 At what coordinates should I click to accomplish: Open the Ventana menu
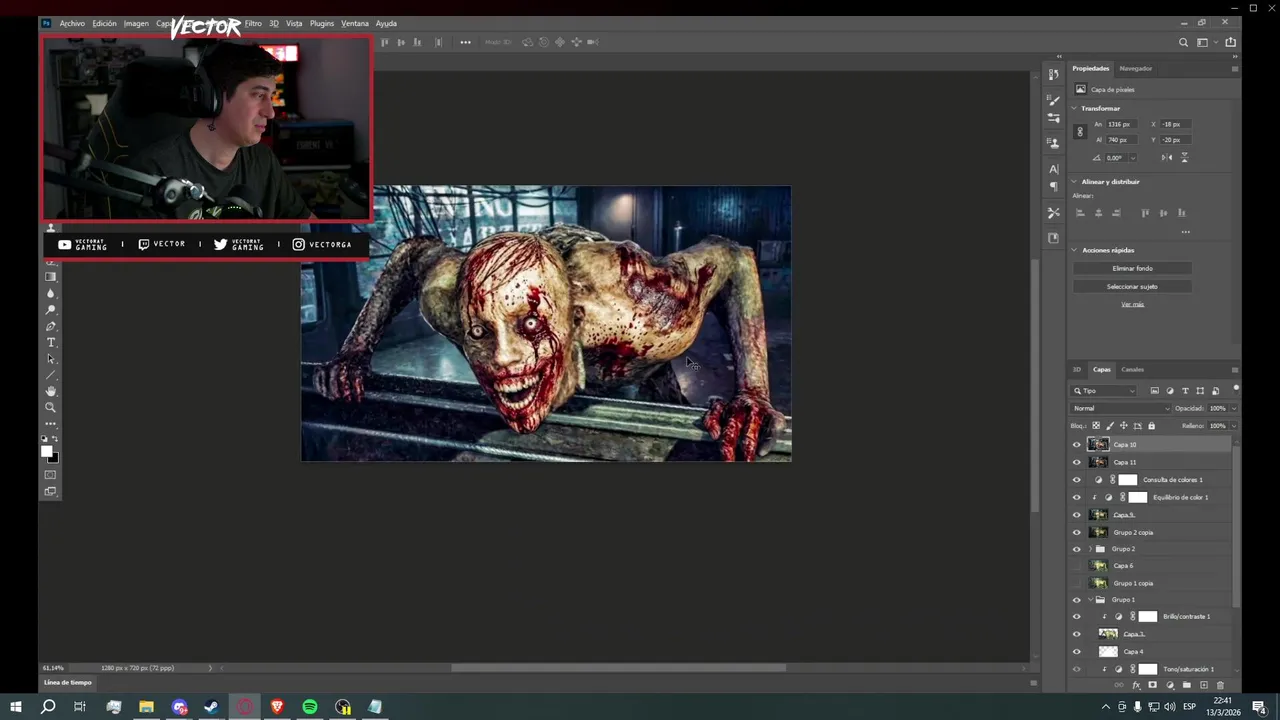tap(355, 23)
